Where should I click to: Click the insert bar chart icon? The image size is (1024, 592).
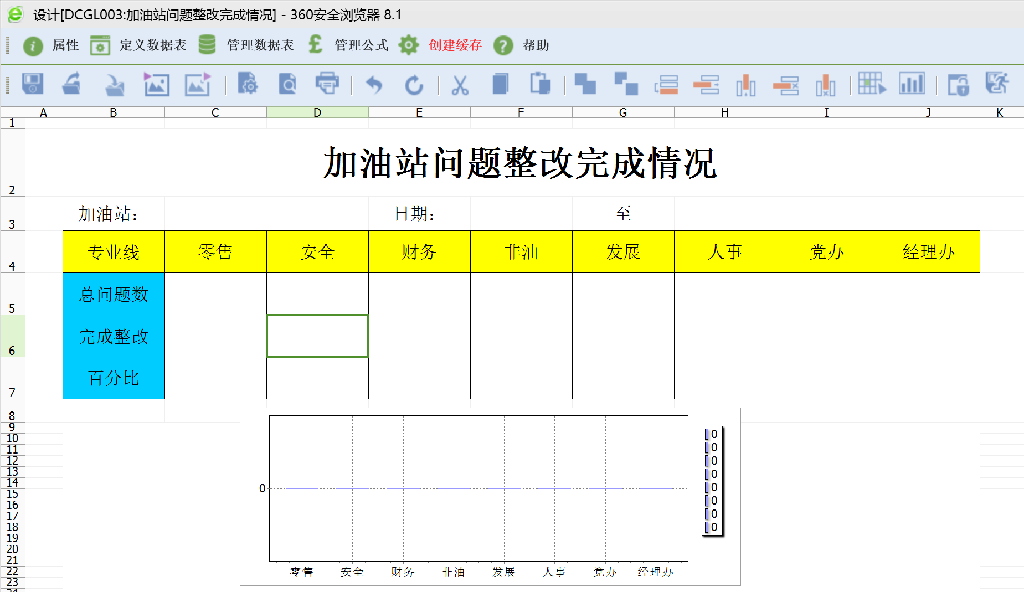[911, 85]
